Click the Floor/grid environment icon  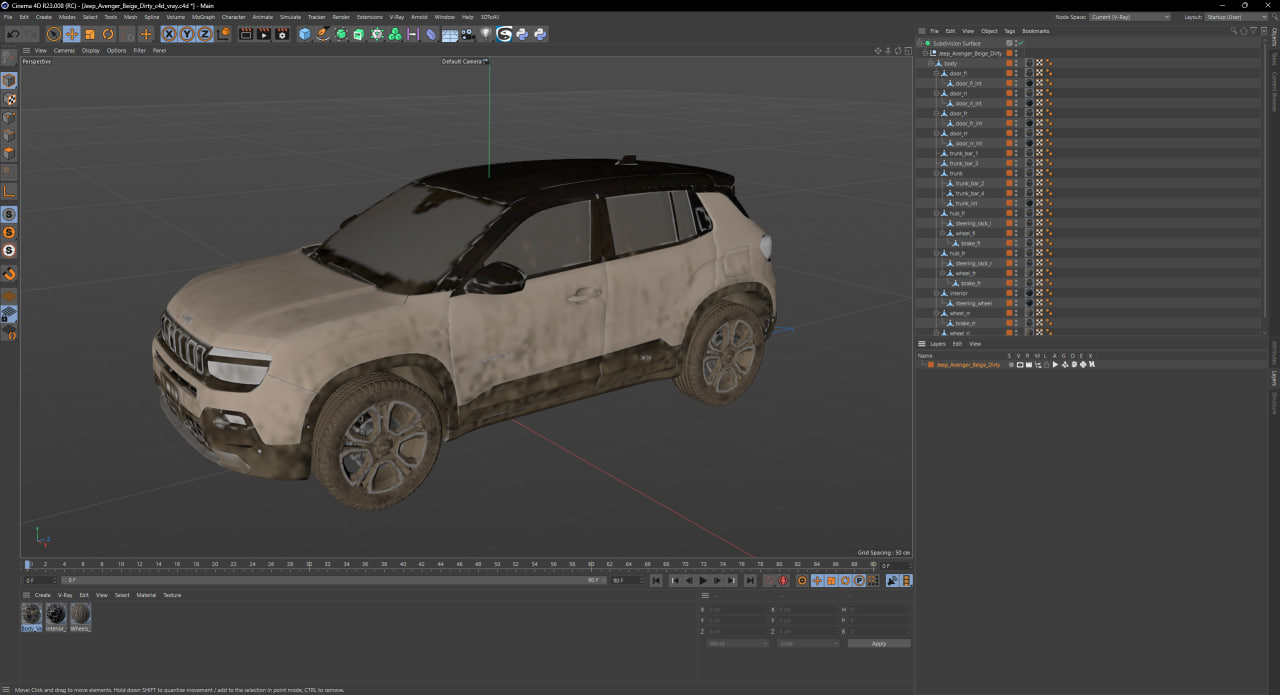[450, 34]
